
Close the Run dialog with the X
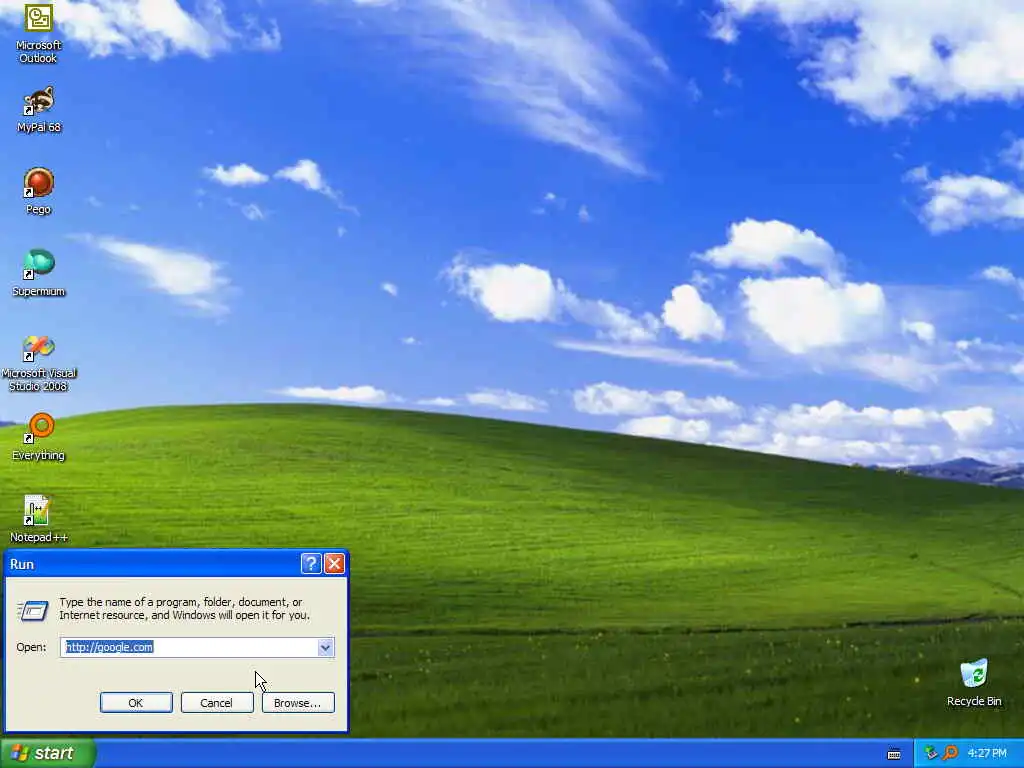pos(334,564)
